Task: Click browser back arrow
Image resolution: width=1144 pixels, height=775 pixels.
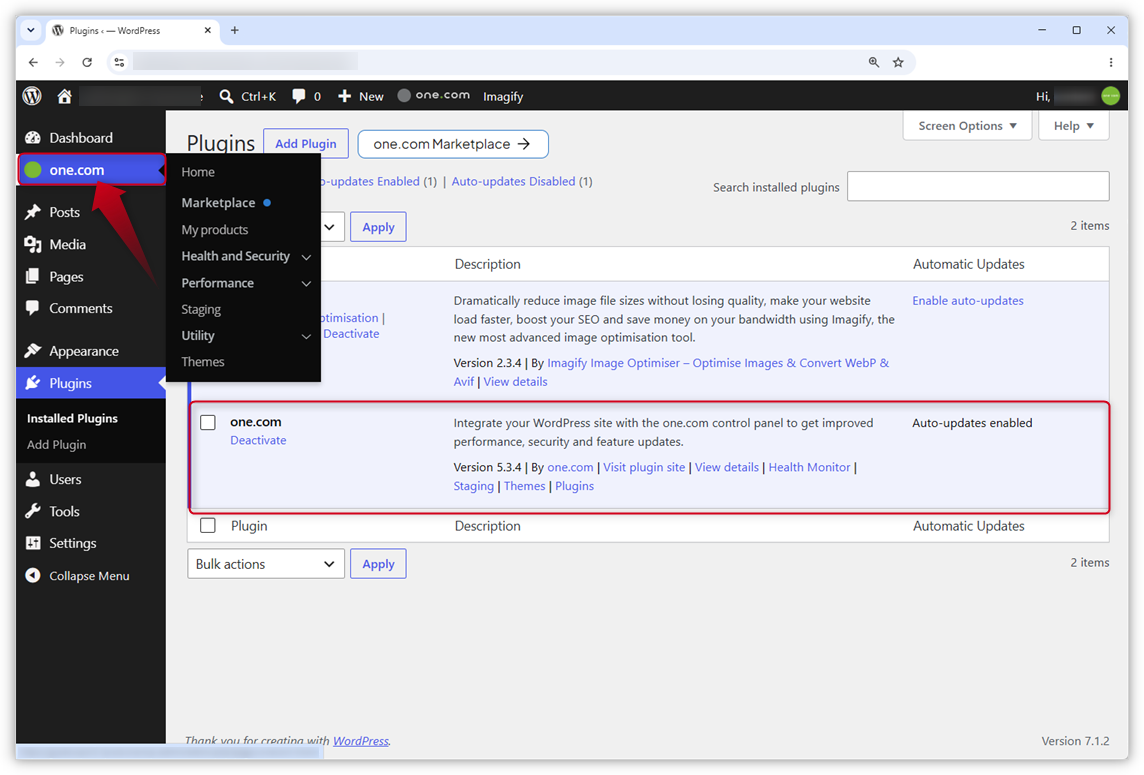Action: (x=34, y=63)
